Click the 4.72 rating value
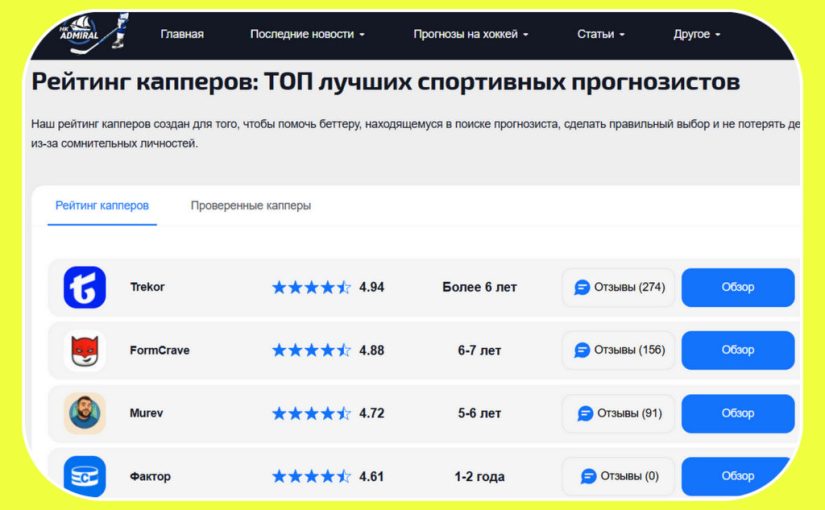Image resolution: width=825 pixels, height=510 pixels. (371, 414)
